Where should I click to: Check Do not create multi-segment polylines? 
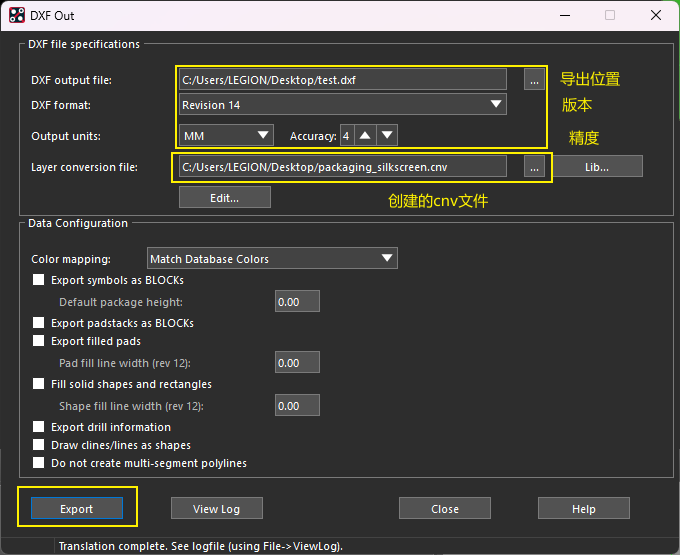tap(39, 463)
